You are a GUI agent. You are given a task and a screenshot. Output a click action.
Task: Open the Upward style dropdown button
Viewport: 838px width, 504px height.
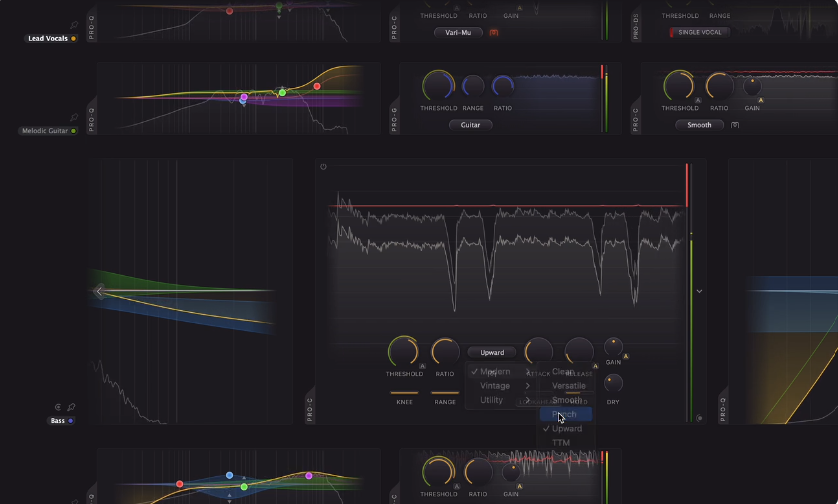pyautogui.click(x=492, y=352)
